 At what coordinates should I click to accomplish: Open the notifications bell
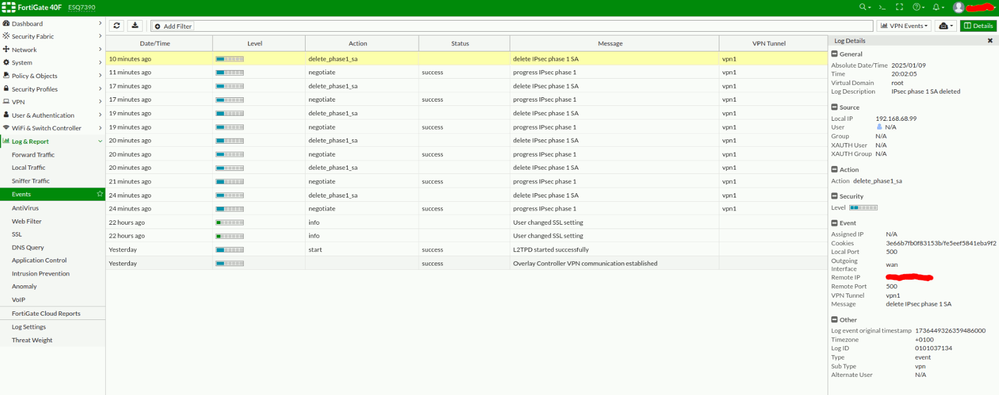pos(937,7)
